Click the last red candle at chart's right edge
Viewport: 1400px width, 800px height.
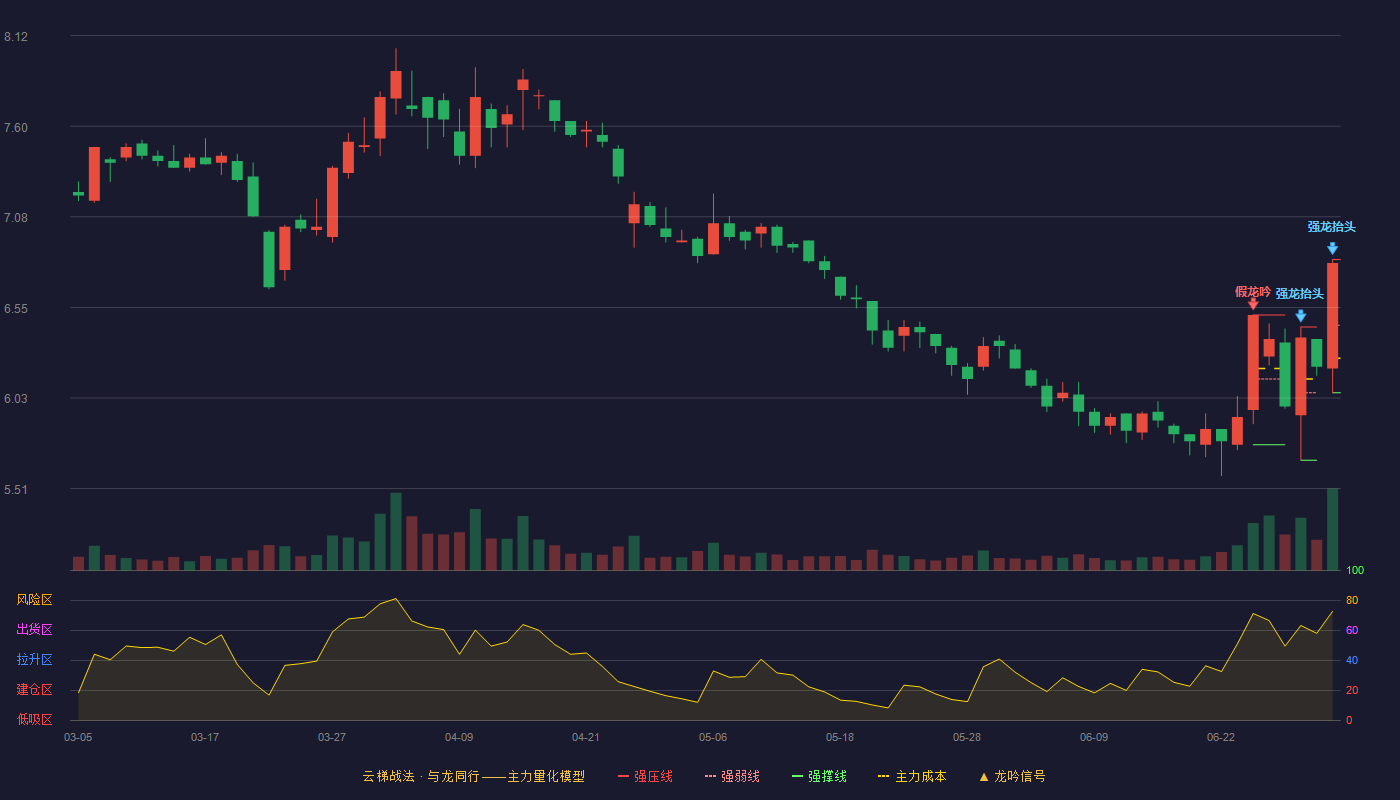pyautogui.click(x=1332, y=316)
